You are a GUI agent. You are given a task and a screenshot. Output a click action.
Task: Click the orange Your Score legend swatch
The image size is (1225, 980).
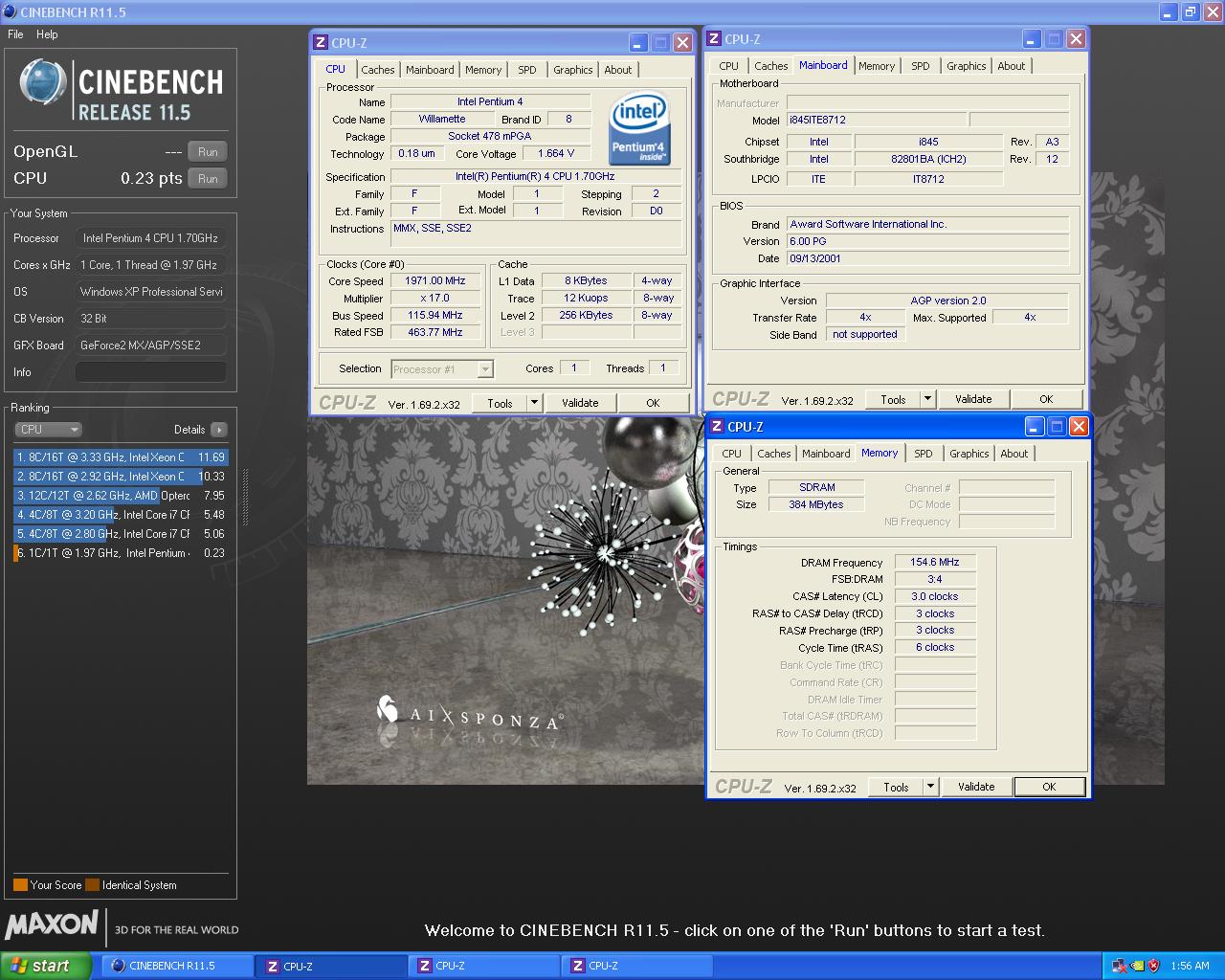20,885
